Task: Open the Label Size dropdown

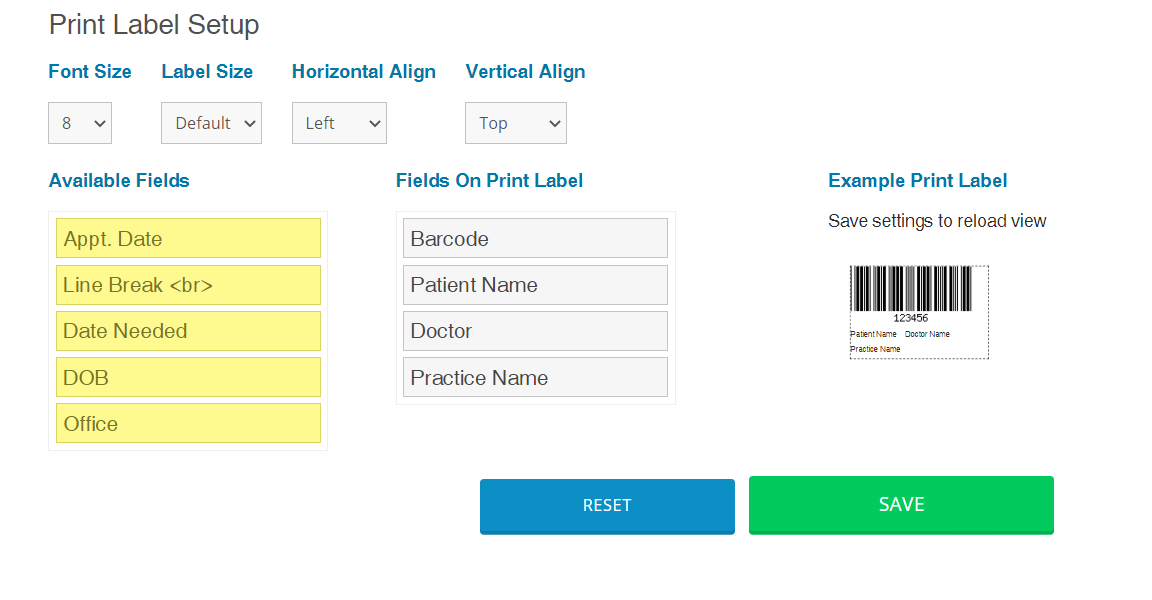Action: click(x=212, y=123)
